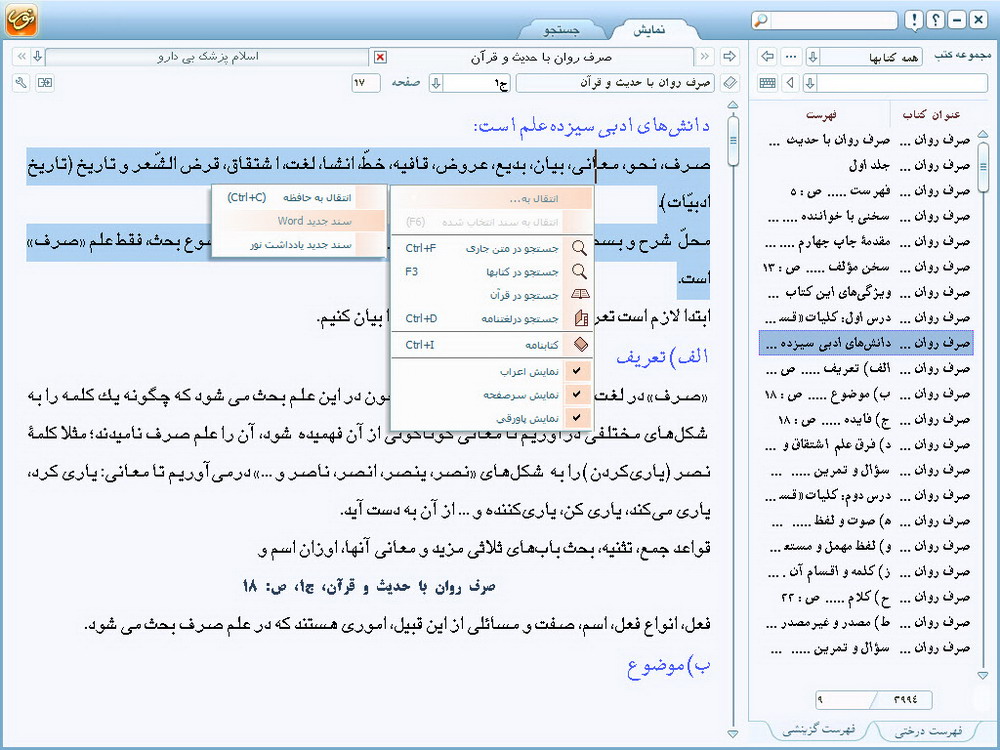
Task: Select کتابنامه menu entry
Action: pyautogui.click(x=491, y=345)
